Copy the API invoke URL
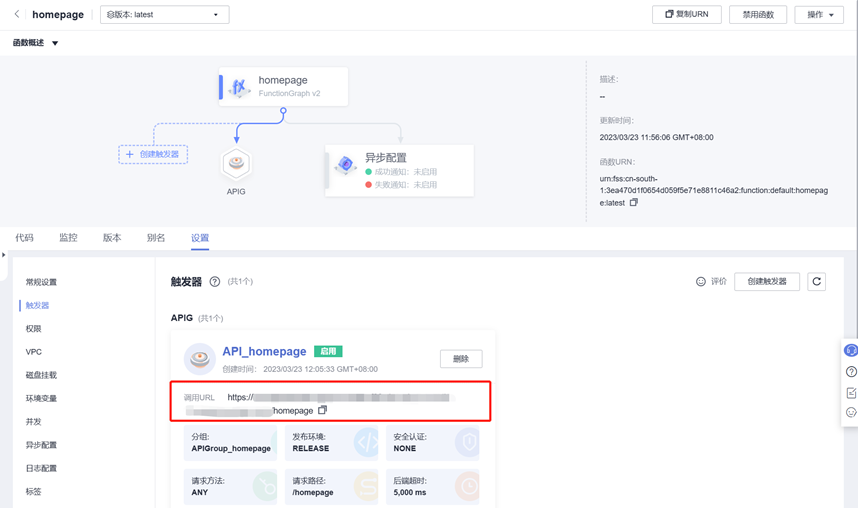 pyautogui.click(x=322, y=410)
